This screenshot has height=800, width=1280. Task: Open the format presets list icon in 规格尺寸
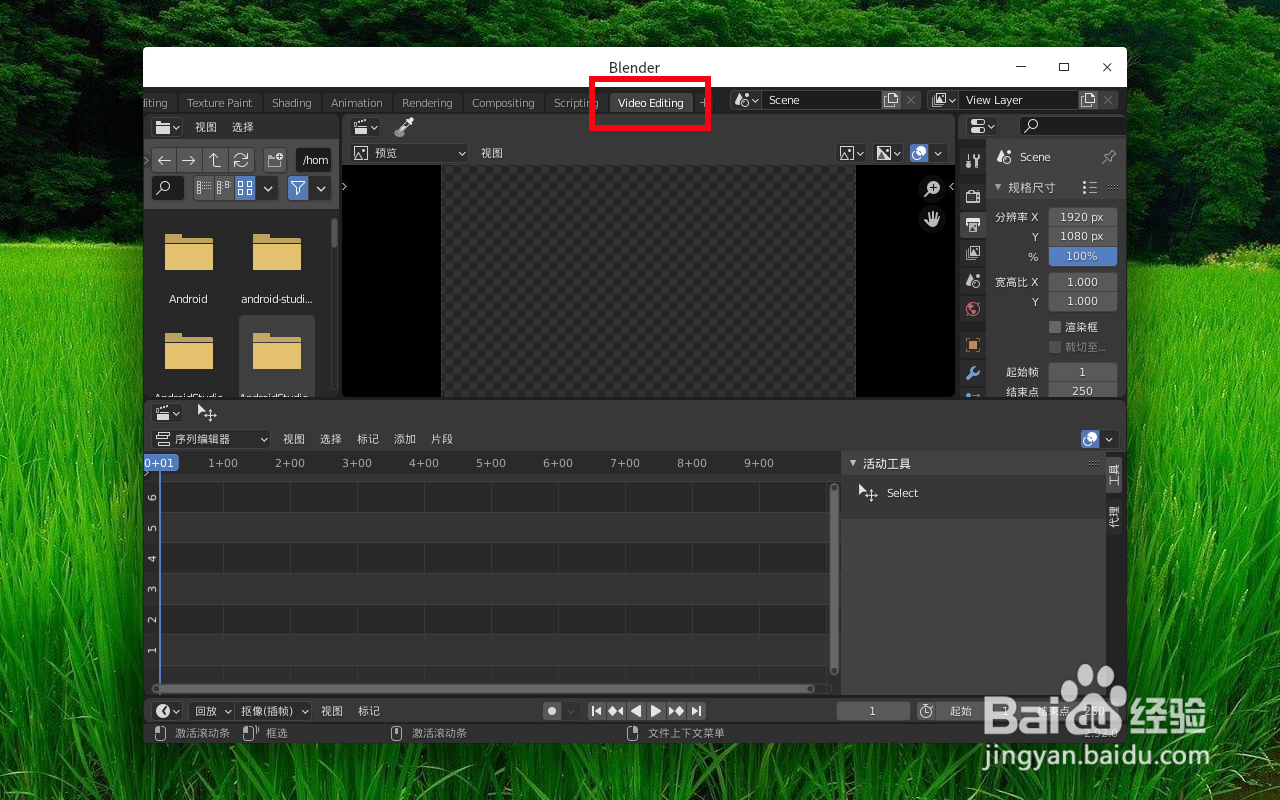1090,188
